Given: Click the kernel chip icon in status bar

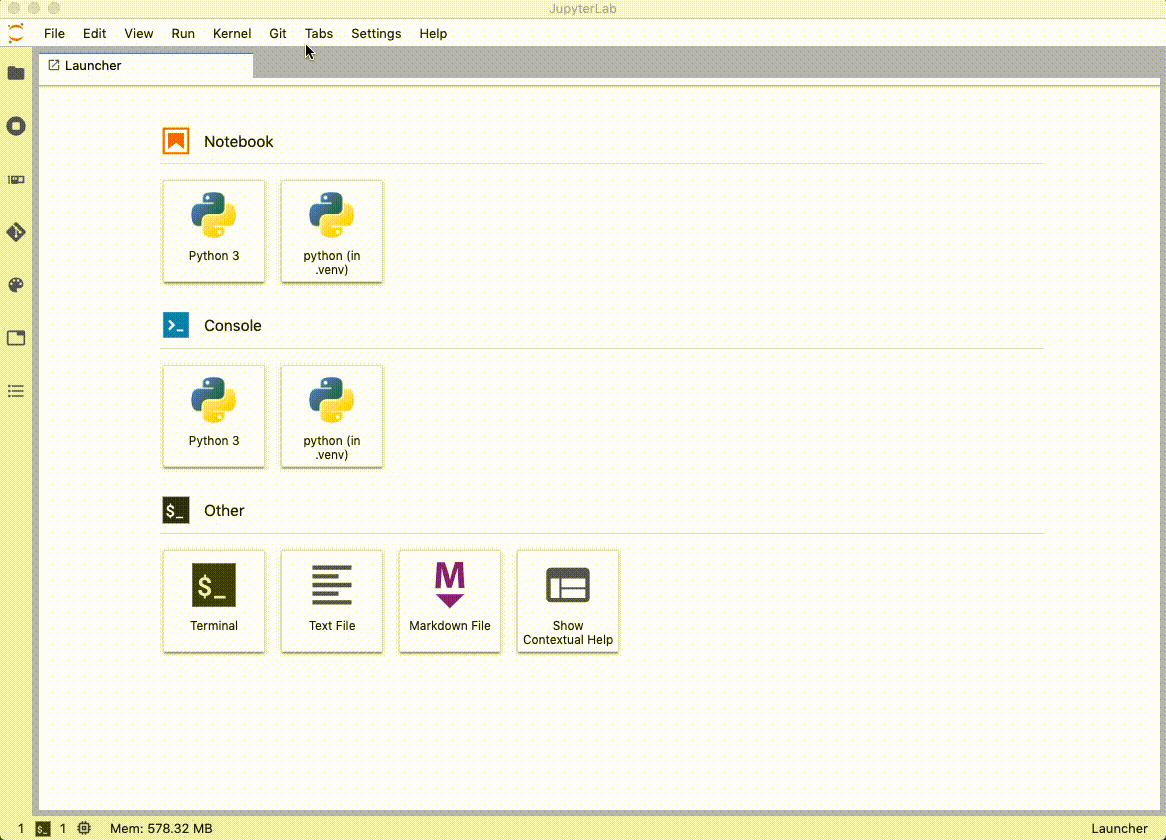Looking at the screenshot, I should click(x=84, y=828).
